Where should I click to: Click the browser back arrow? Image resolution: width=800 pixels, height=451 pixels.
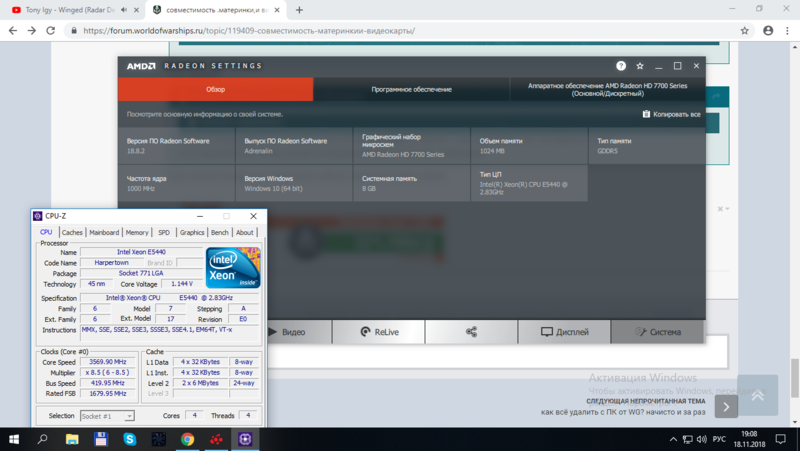[13, 31]
